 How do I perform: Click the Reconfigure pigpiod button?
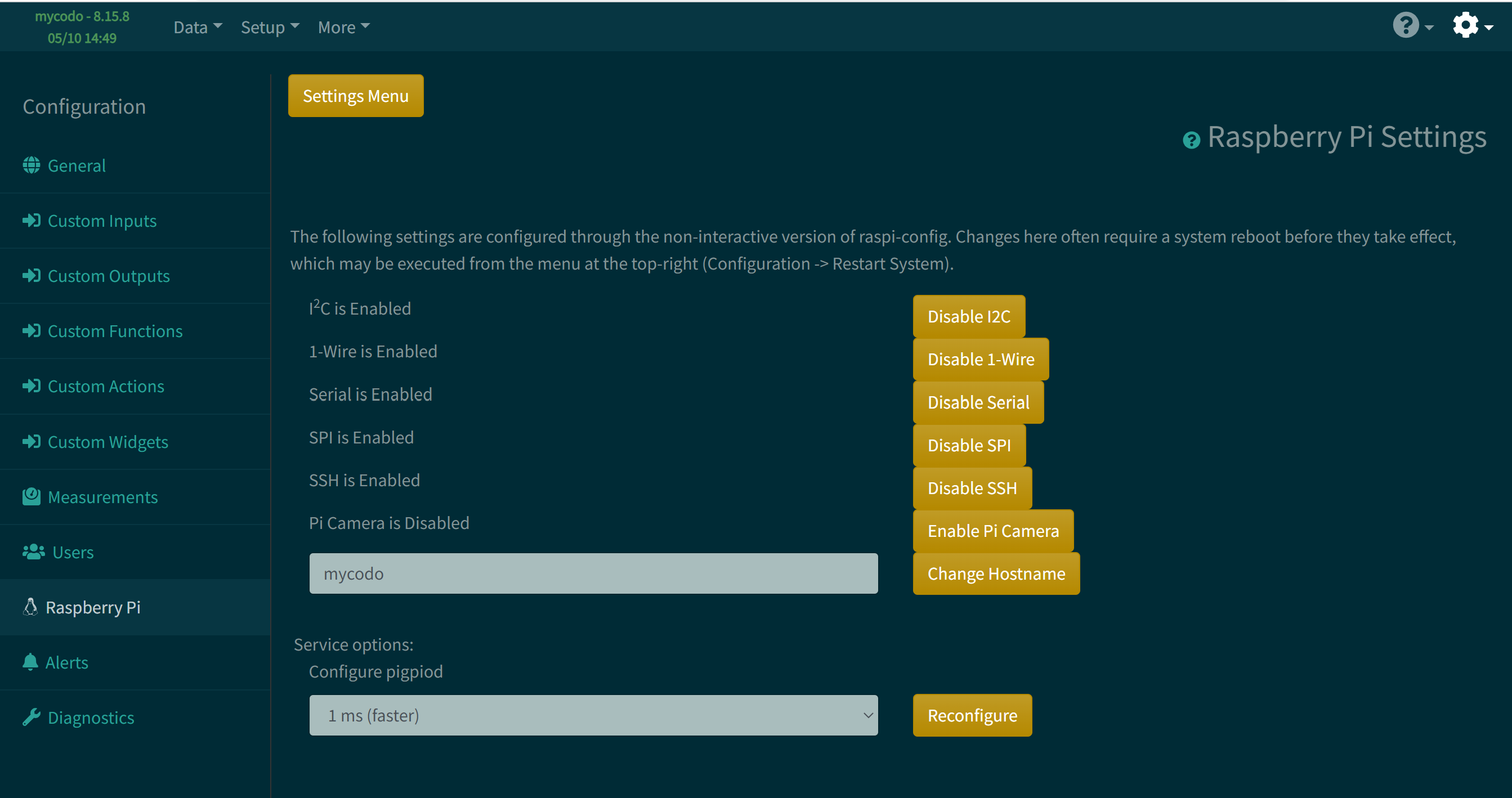click(x=973, y=715)
